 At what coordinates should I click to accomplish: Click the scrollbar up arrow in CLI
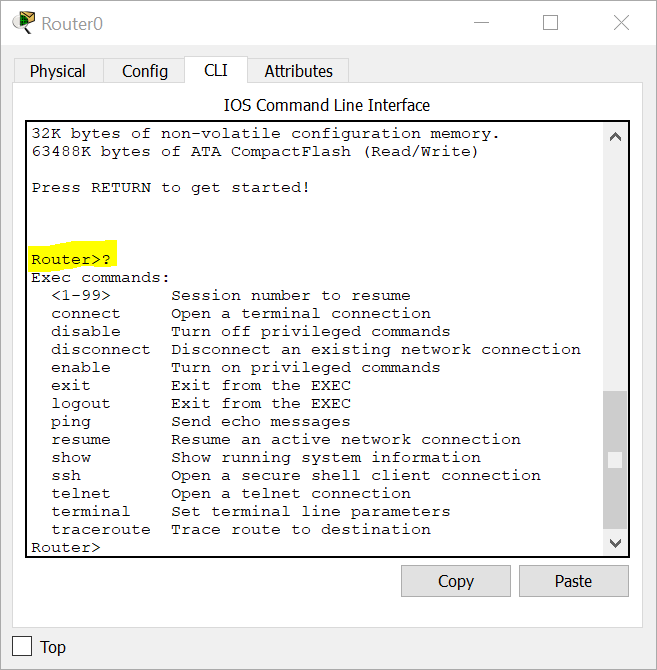(615, 137)
